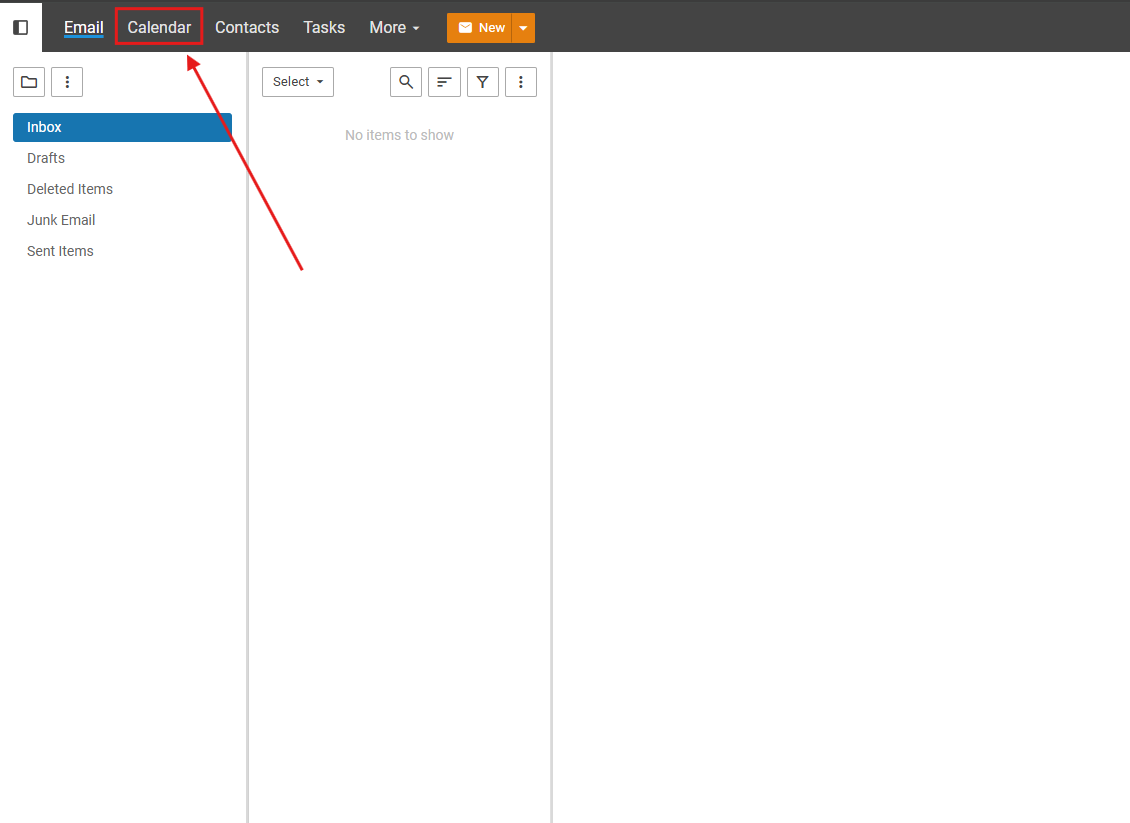
Task: Compose a message with the New button
Action: click(x=480, y=28)
